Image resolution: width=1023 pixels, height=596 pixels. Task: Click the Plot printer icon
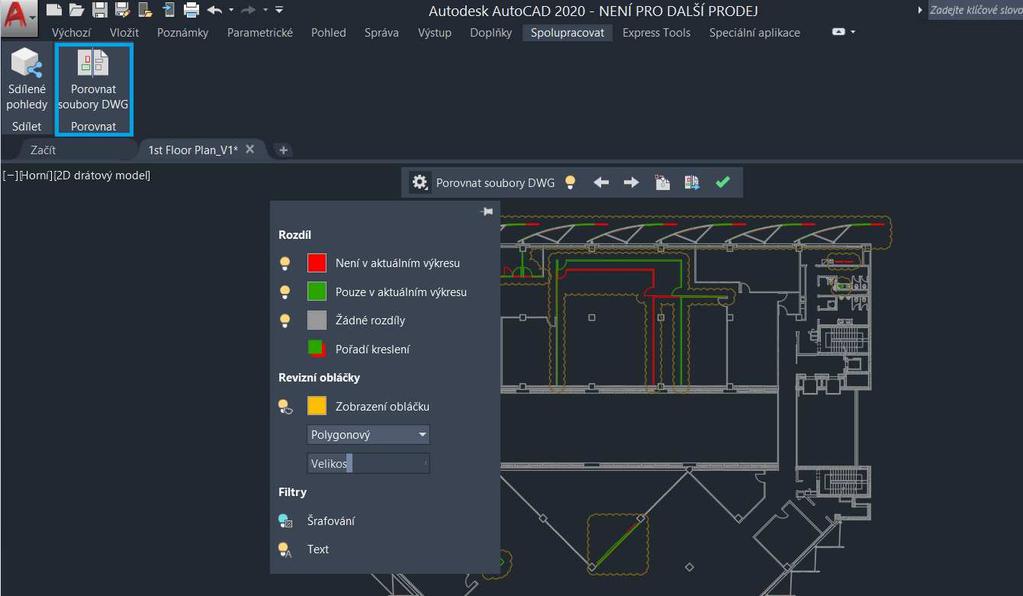point(191,10)
